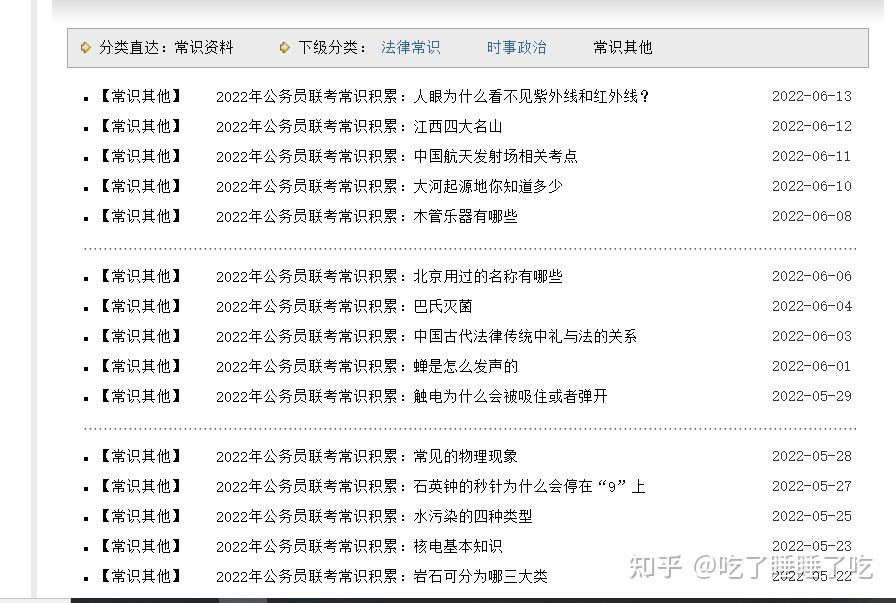Open the 法律常识 subcategory link
The height and width of the screenshot is (603, 896).
pyautogui.click(x=410, y=47)
